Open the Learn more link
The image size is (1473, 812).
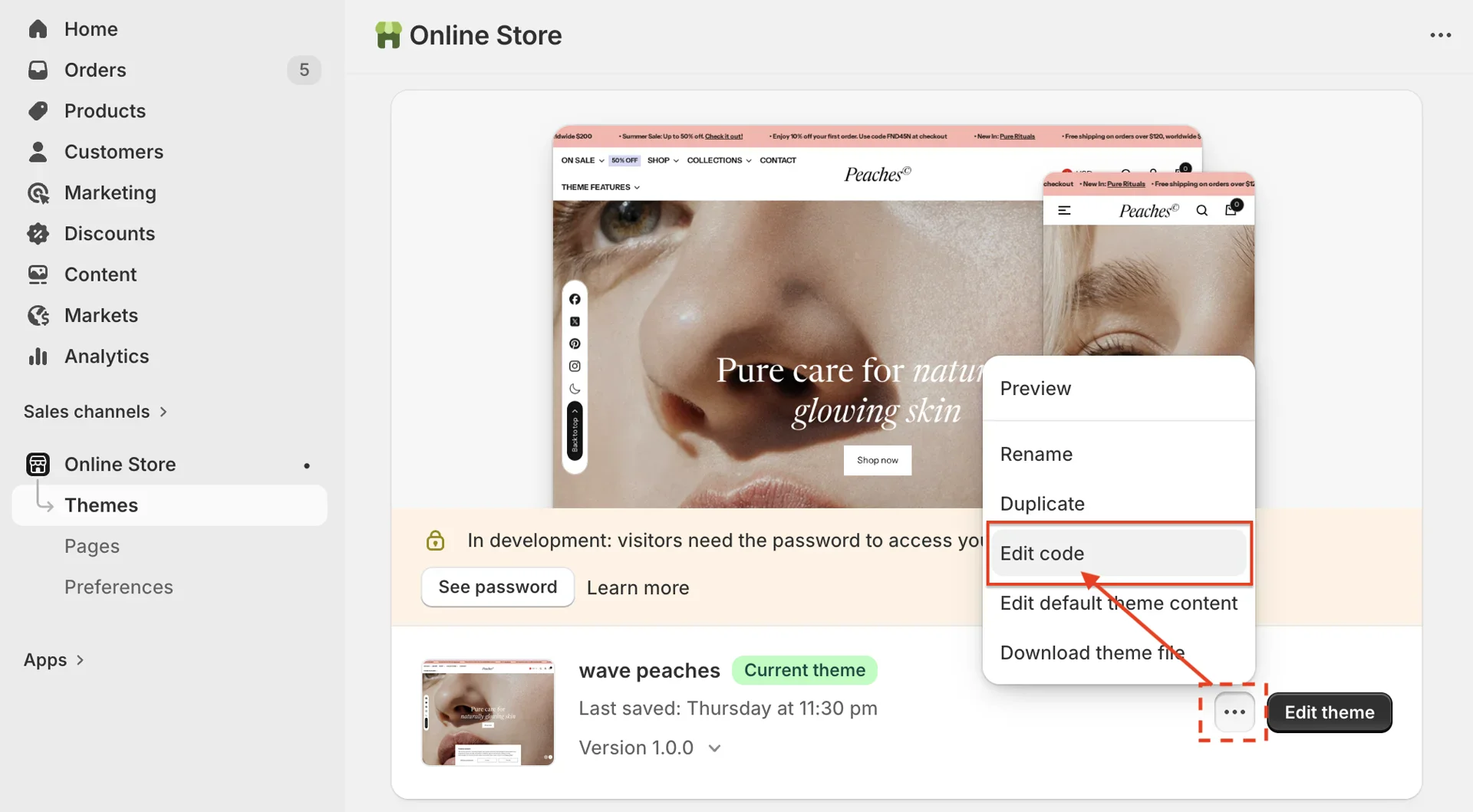tap(638, 587)
